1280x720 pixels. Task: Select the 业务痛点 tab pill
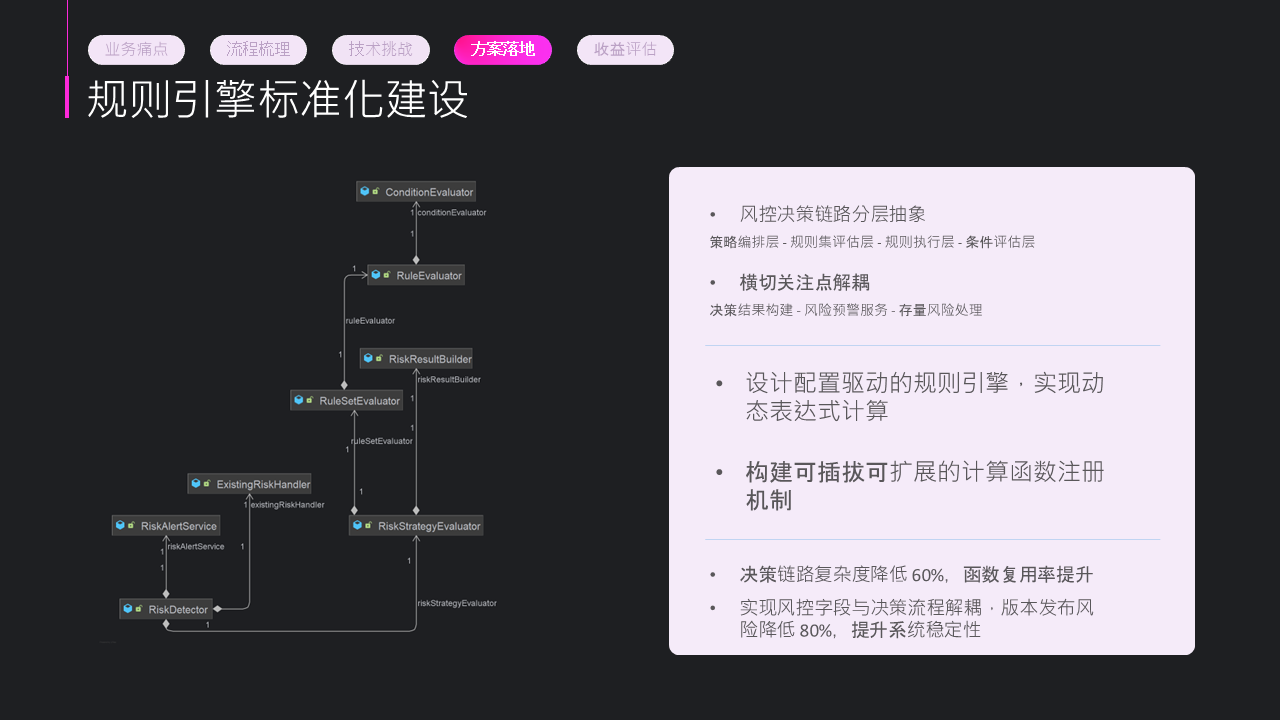(136, 50)
